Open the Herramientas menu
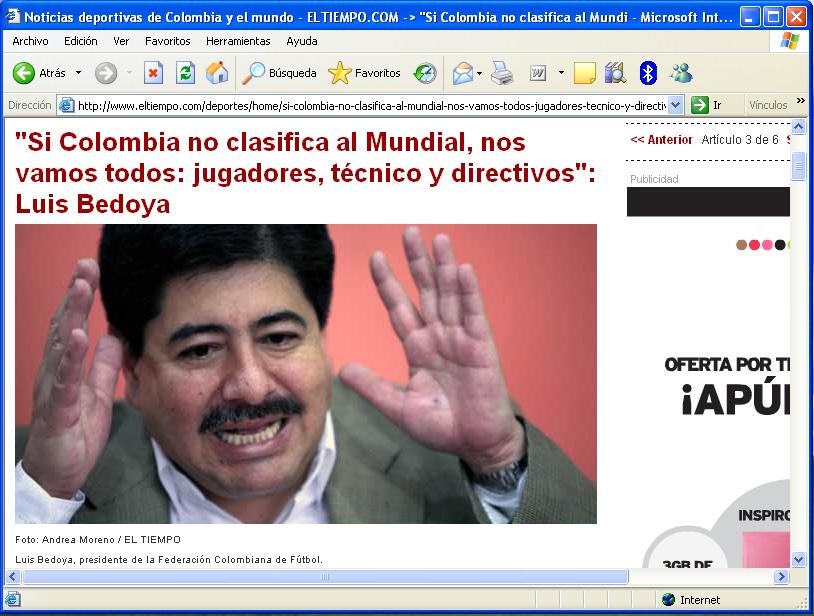This screenshot has height=616, width=814. point(238,41)
